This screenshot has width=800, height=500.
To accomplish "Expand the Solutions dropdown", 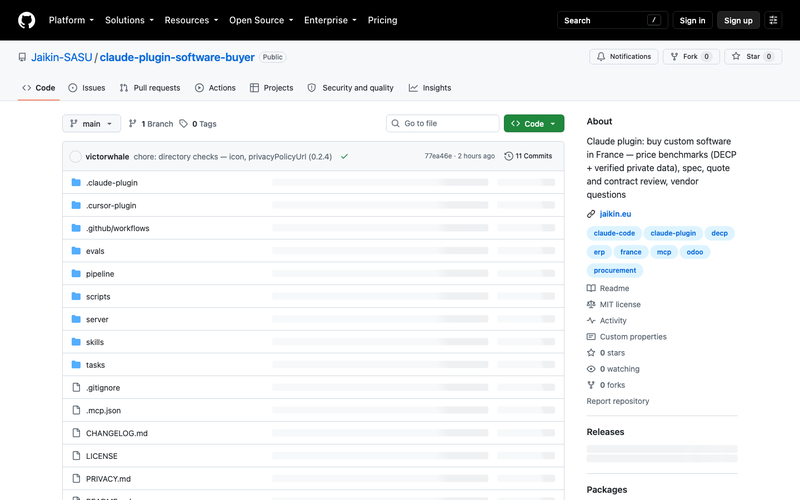I will click(129, 20).
